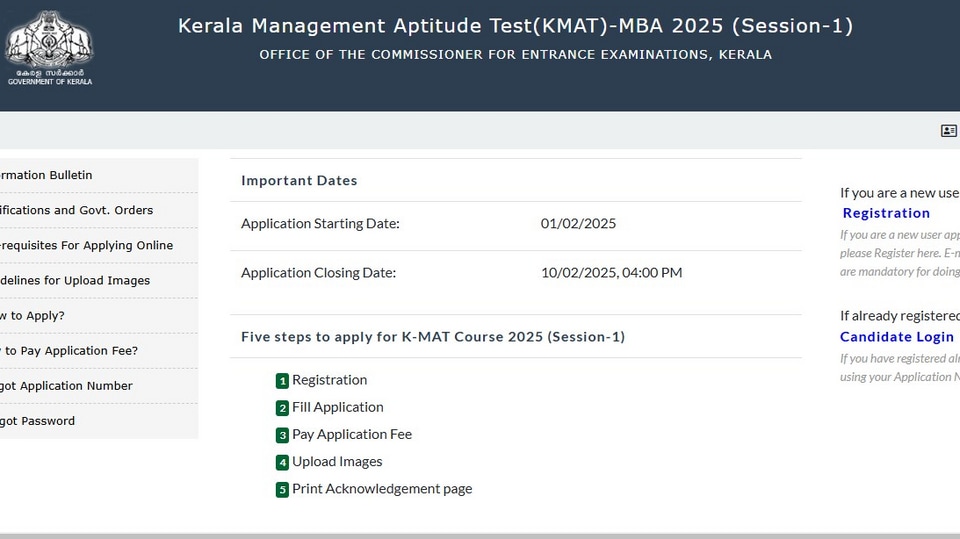Click the green step 2 badge
This screenshot has width=960, height=539.
282,408
